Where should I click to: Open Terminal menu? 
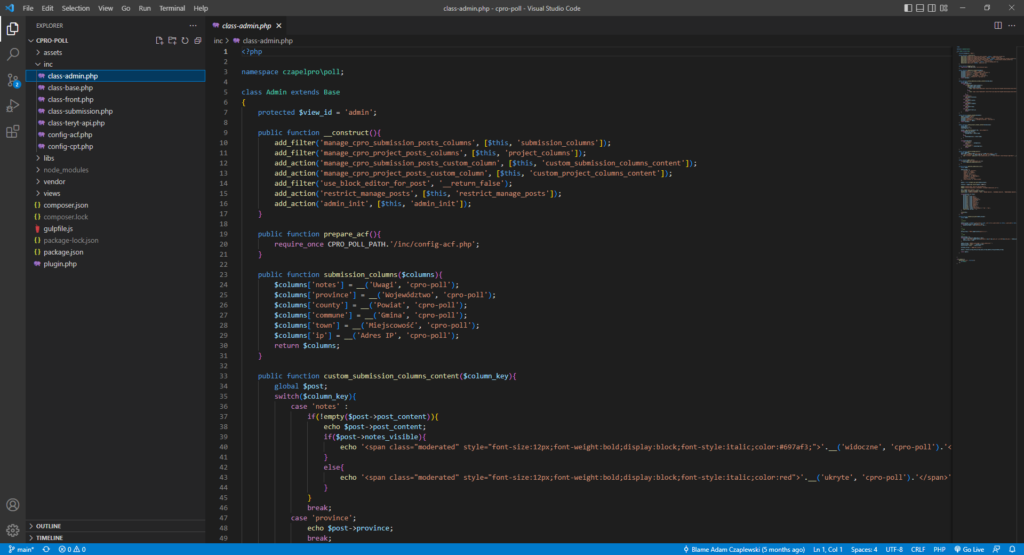pos(172,8)
